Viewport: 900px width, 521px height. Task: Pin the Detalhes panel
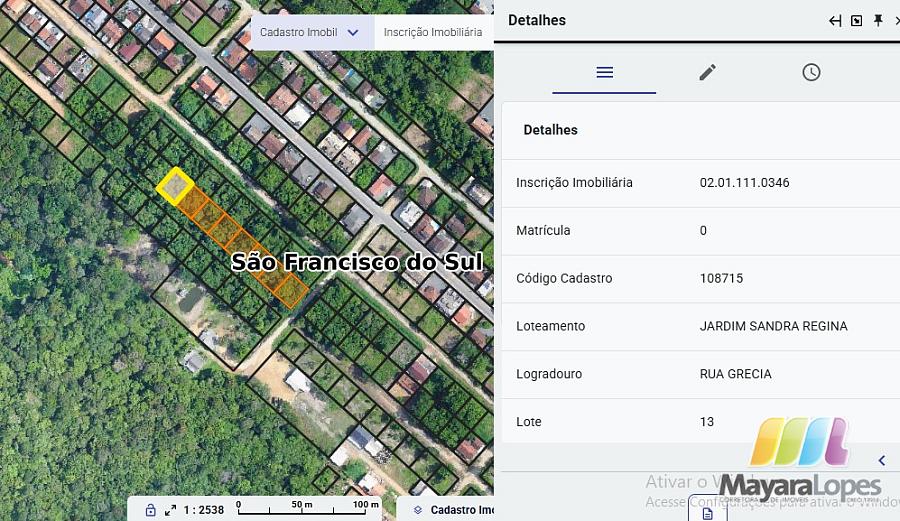point(878,21)
